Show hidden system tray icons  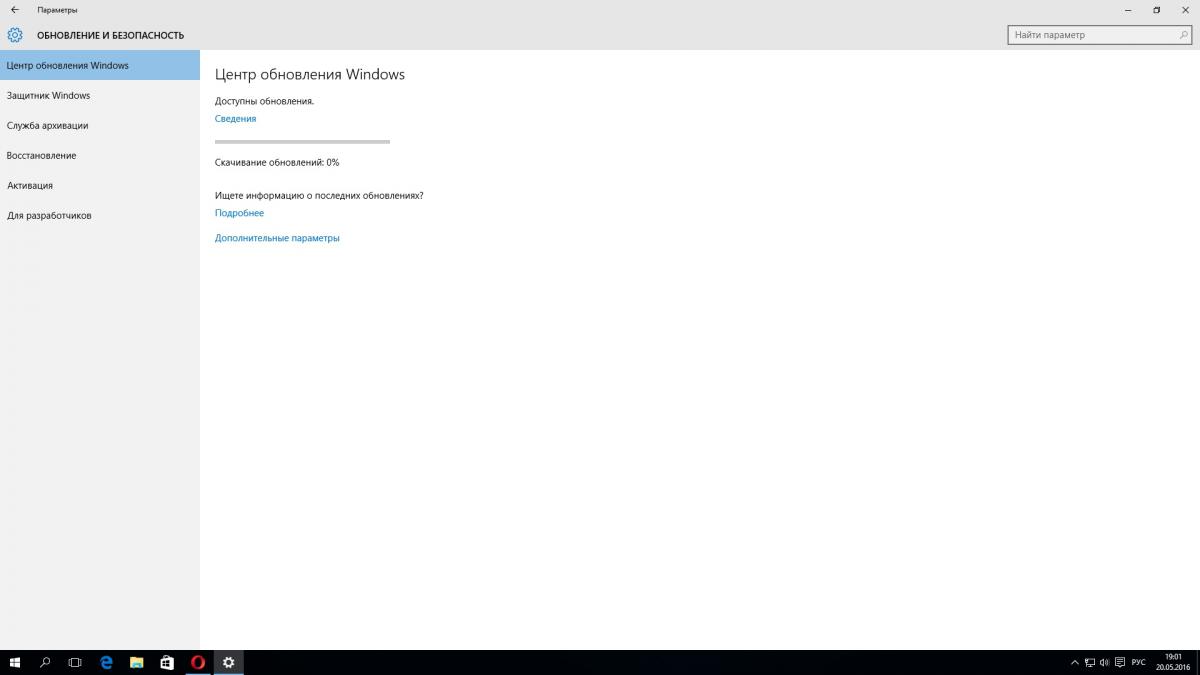pos(1075,662)
